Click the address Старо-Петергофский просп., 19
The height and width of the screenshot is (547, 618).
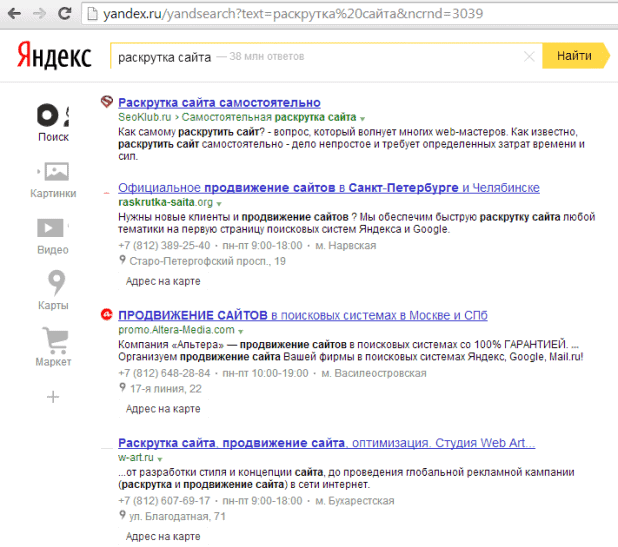tap(207, 261)
